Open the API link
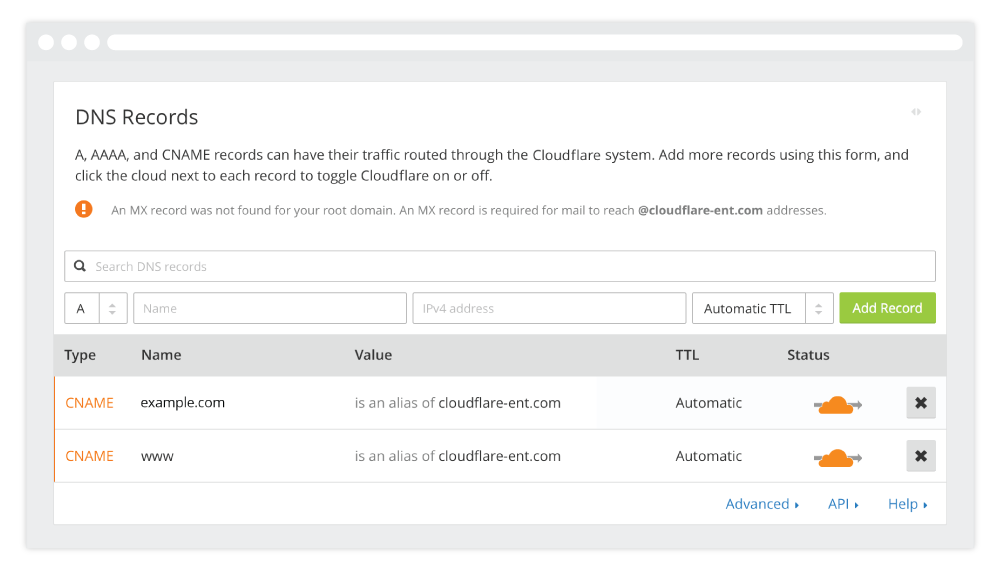The height and width of the screenshot is (571, 1000). click(843, 504)
